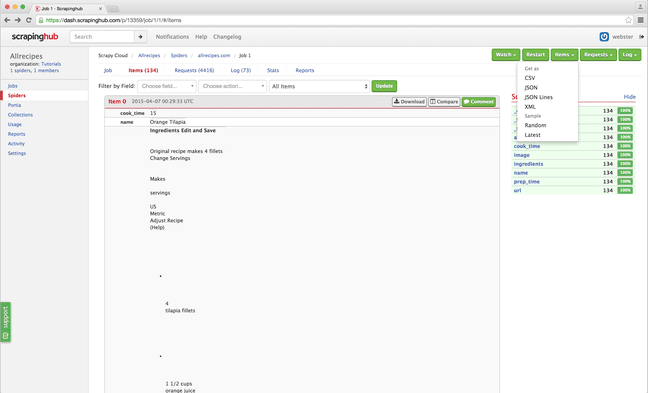This screenshot has width=648, height=393.
Task: Click the browser back arrow
Action: (7, 20)
